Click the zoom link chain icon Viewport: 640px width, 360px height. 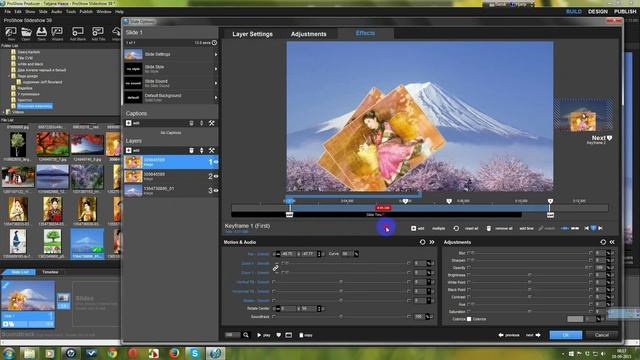pyautogui.click(x=276, y=268)
